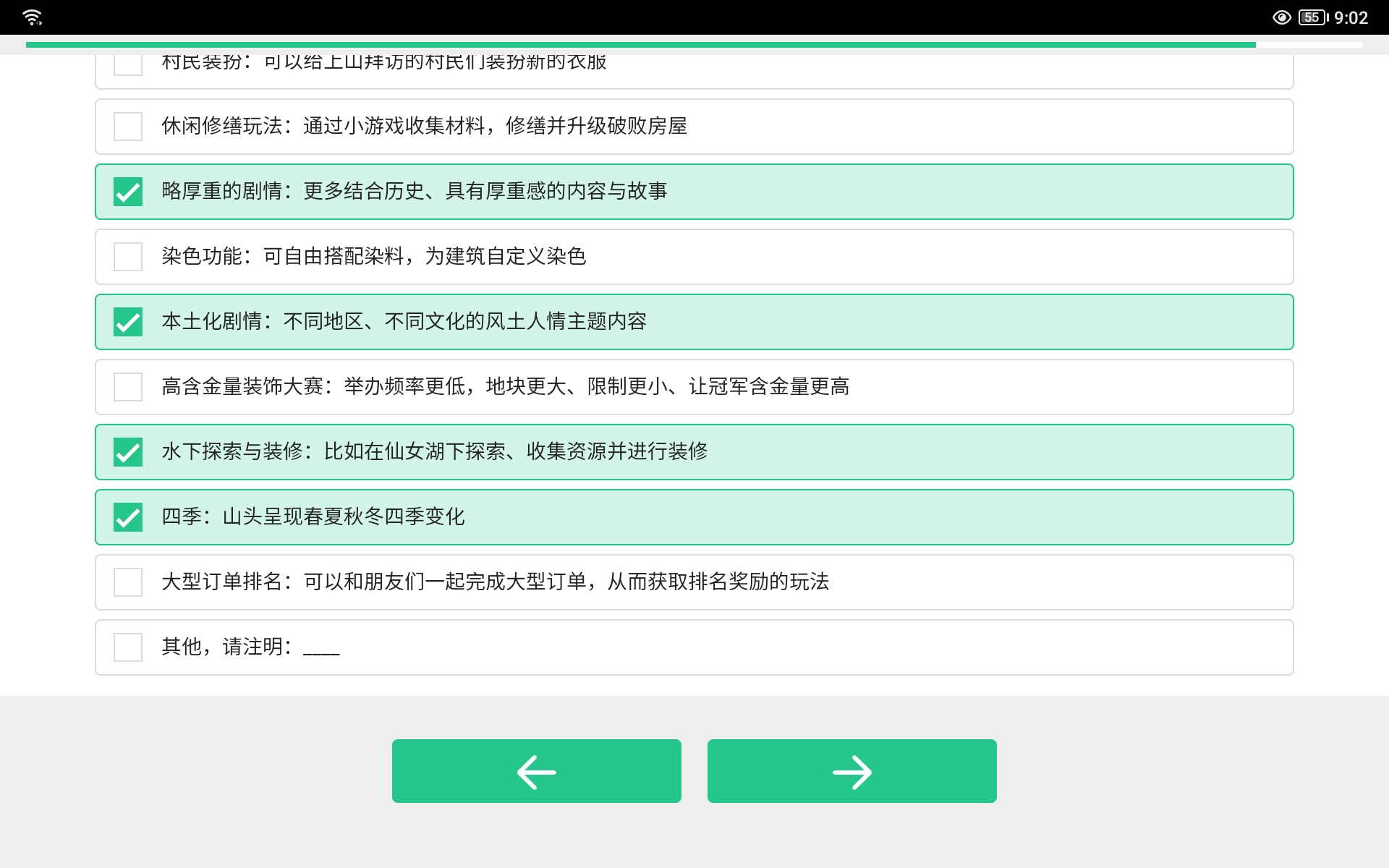Screen dimensions: 1389x868
Task: Click the green survey progress bar
Action: pos(641,45)
